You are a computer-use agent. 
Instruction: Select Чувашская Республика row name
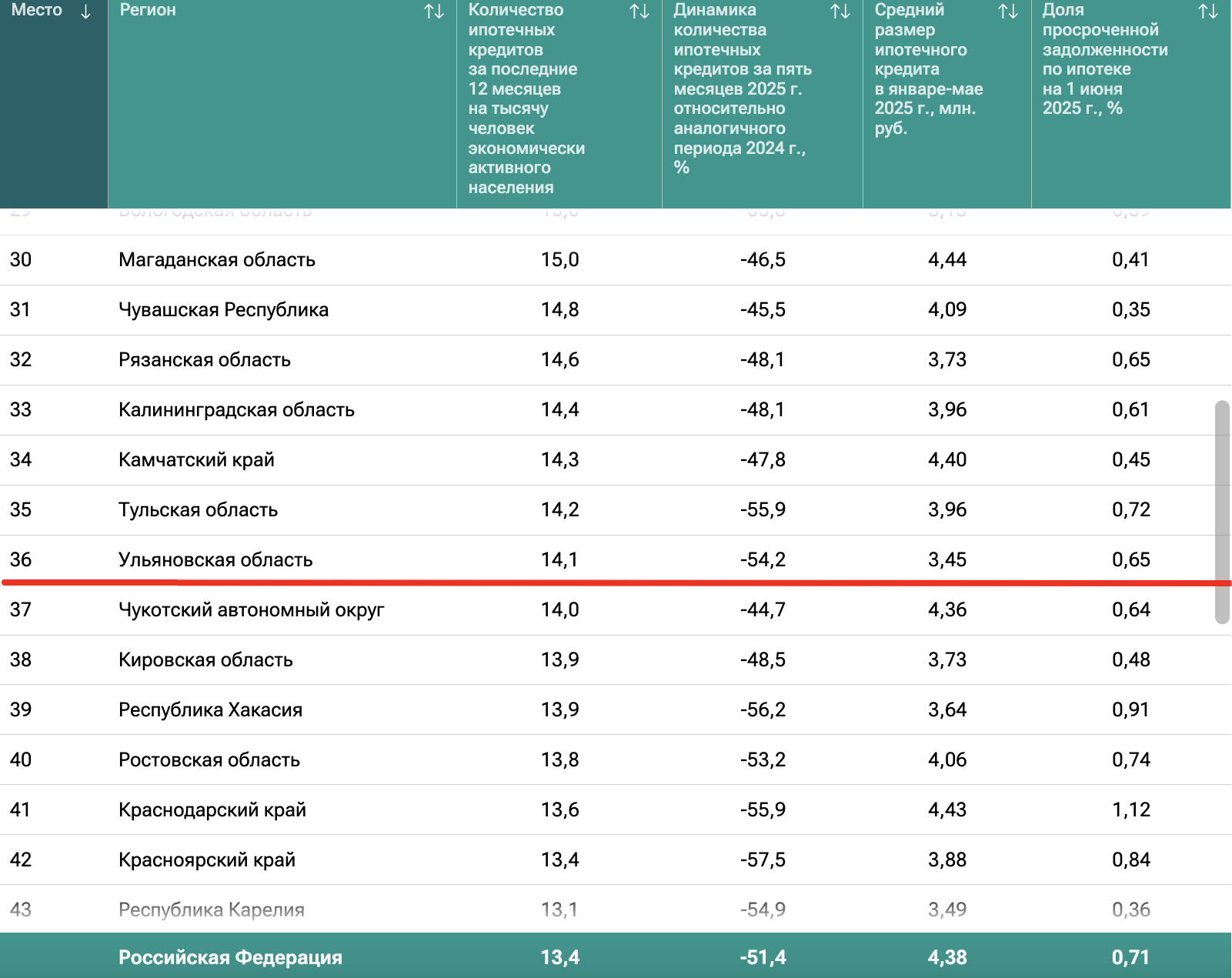223,310
